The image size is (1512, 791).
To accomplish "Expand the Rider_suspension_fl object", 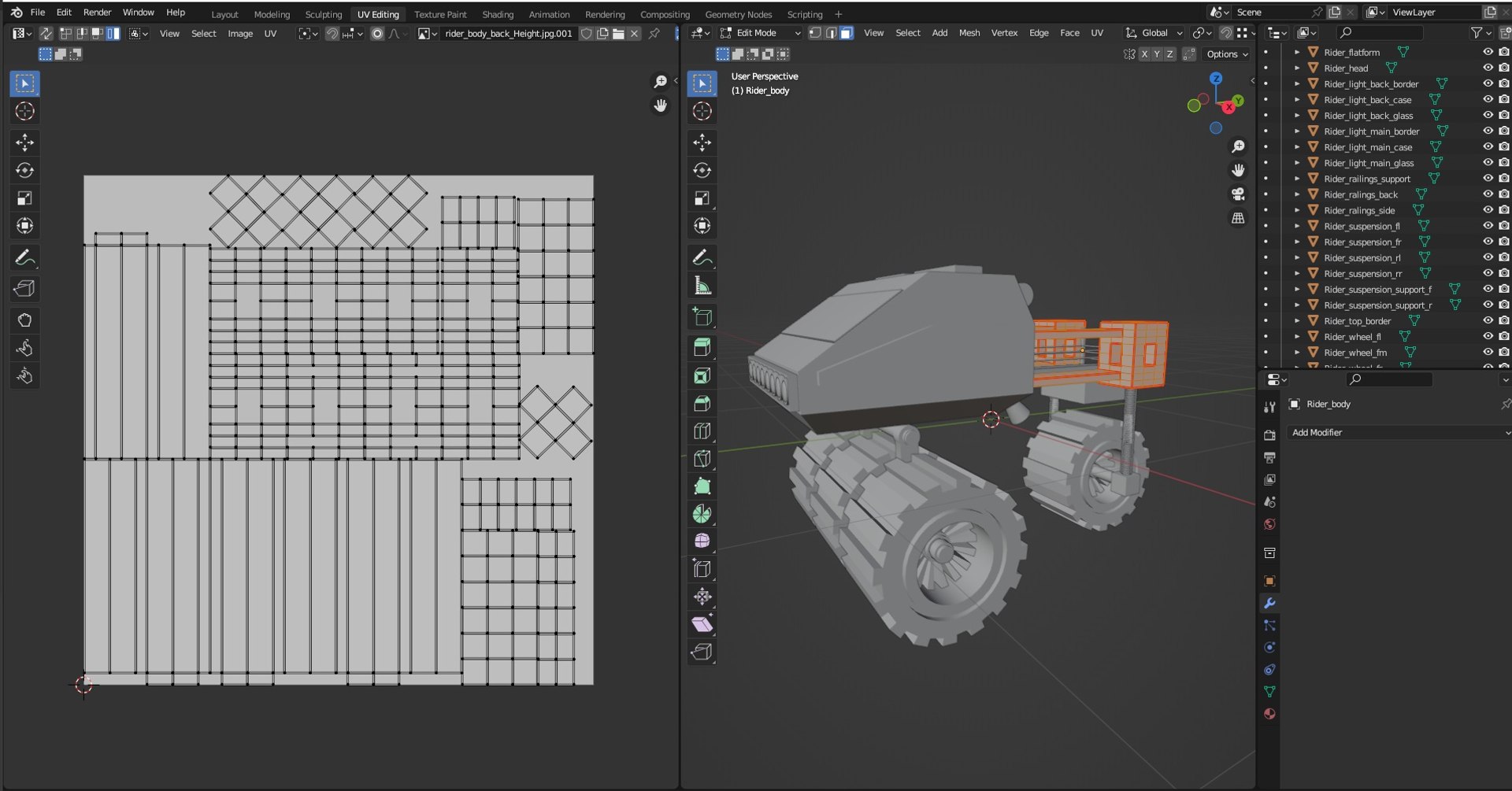I will 1297,226.
